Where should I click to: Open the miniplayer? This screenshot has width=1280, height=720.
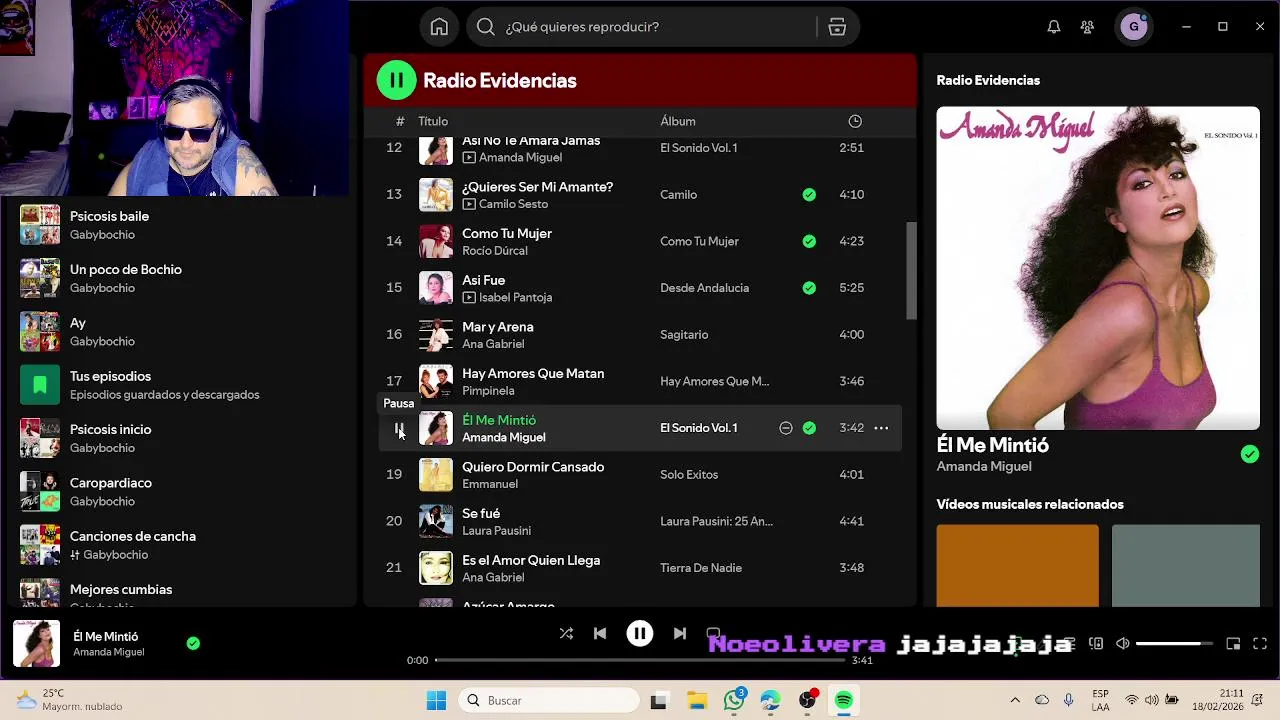coord(1233,644)
